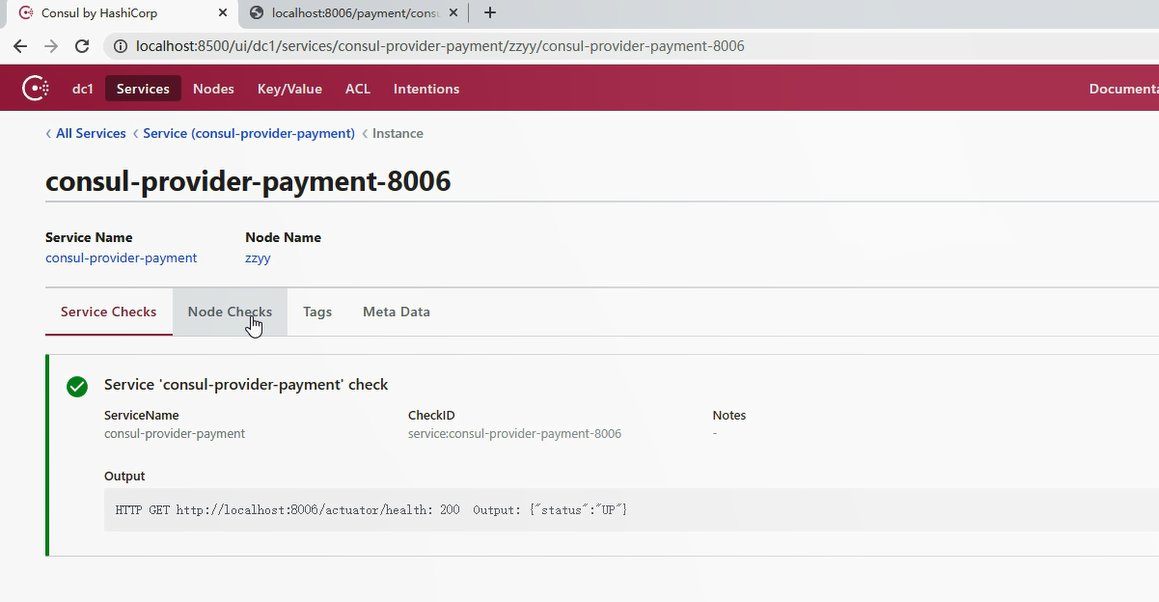The width and height of the screenshot is (1159, 602).
Task: Click the Output label in check card
Action: tap(124, 476)
